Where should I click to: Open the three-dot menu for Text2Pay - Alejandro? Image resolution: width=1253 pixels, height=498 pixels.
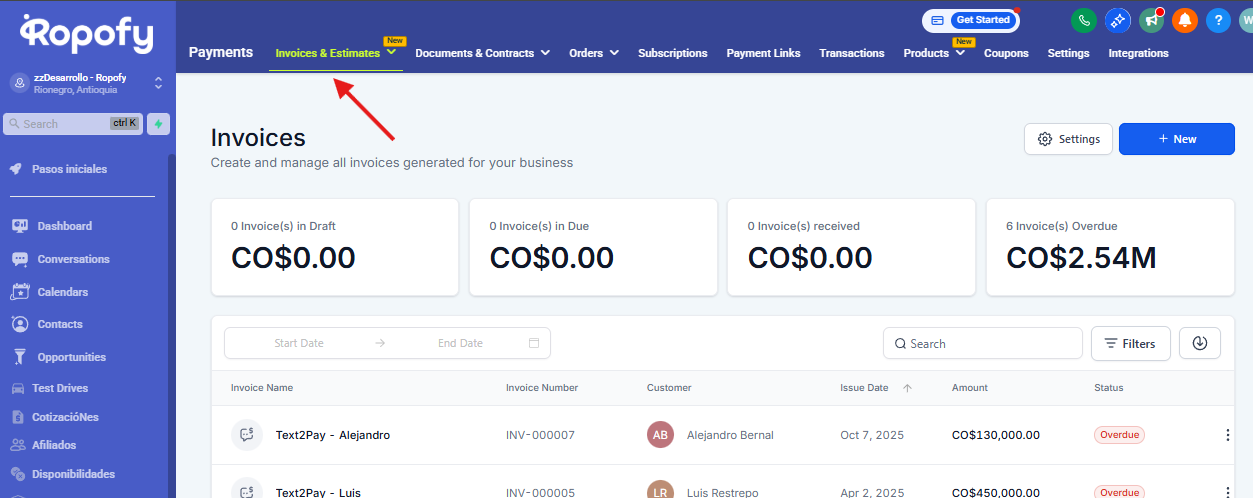1228,435
